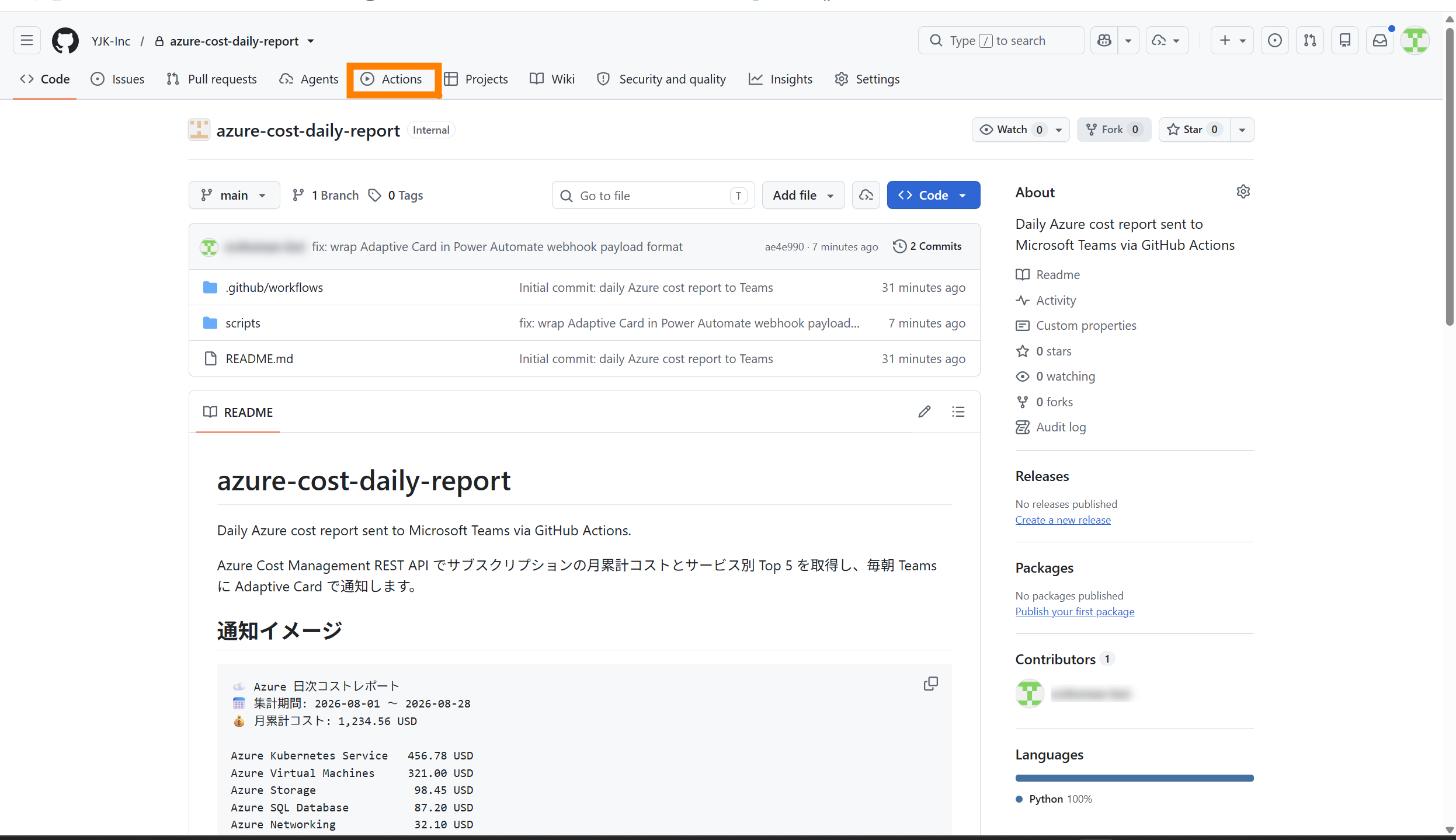Open user avatar profile menu

[1415, 41]
